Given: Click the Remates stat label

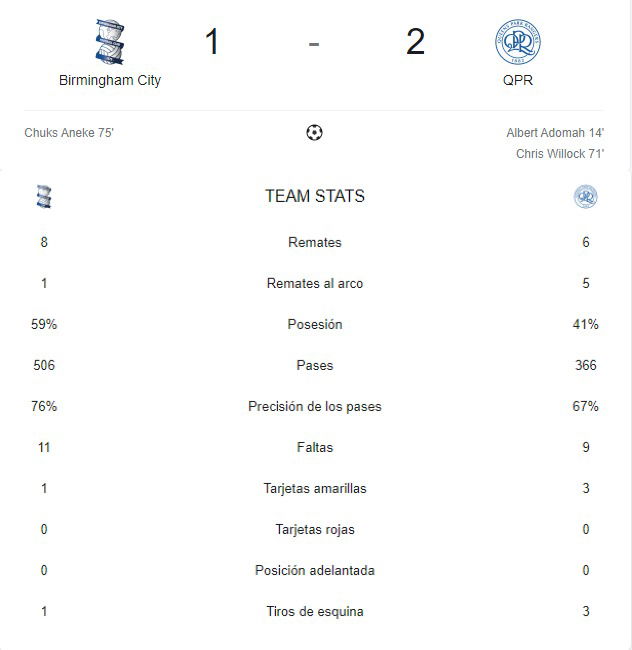Looking at the screenshot, I should (315, 242).
